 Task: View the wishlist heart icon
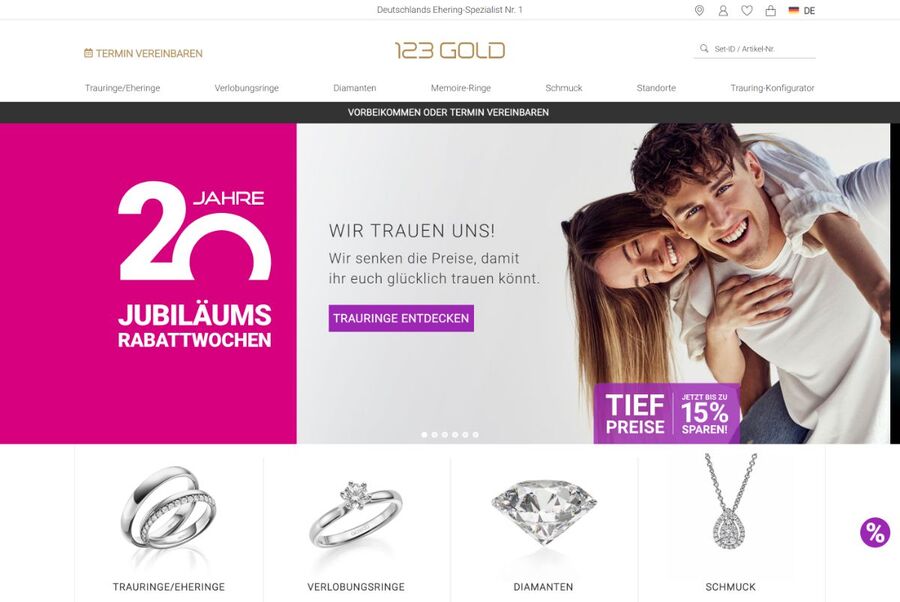747,10
